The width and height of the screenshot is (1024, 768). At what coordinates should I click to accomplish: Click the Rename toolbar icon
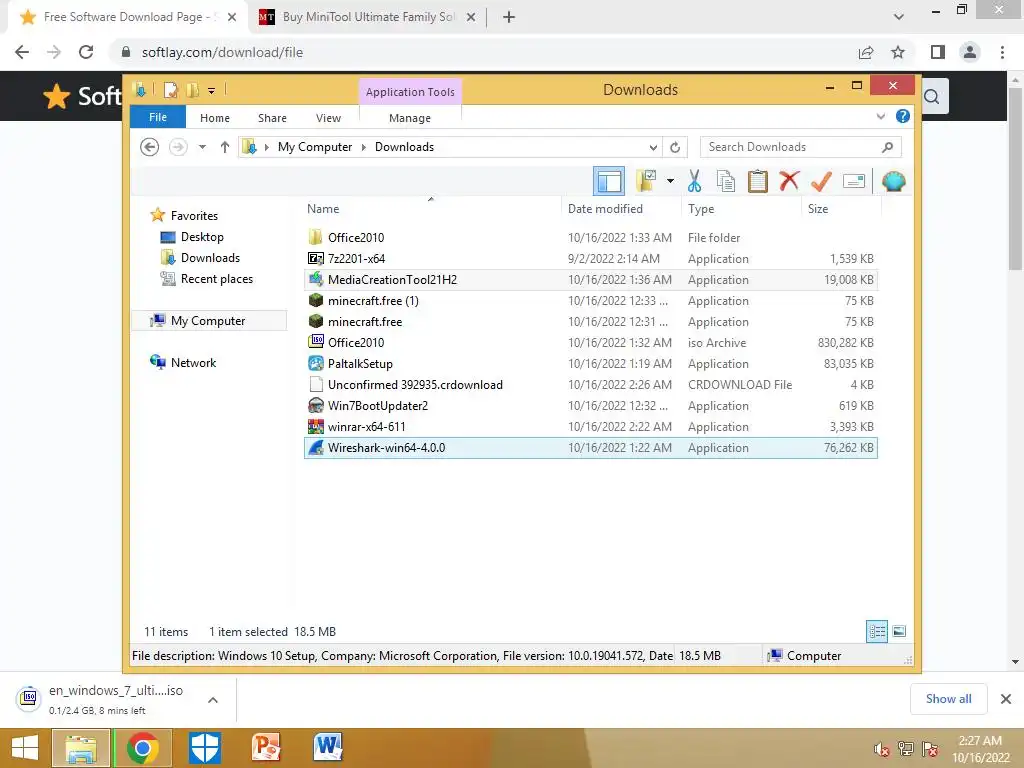point(854,181)
